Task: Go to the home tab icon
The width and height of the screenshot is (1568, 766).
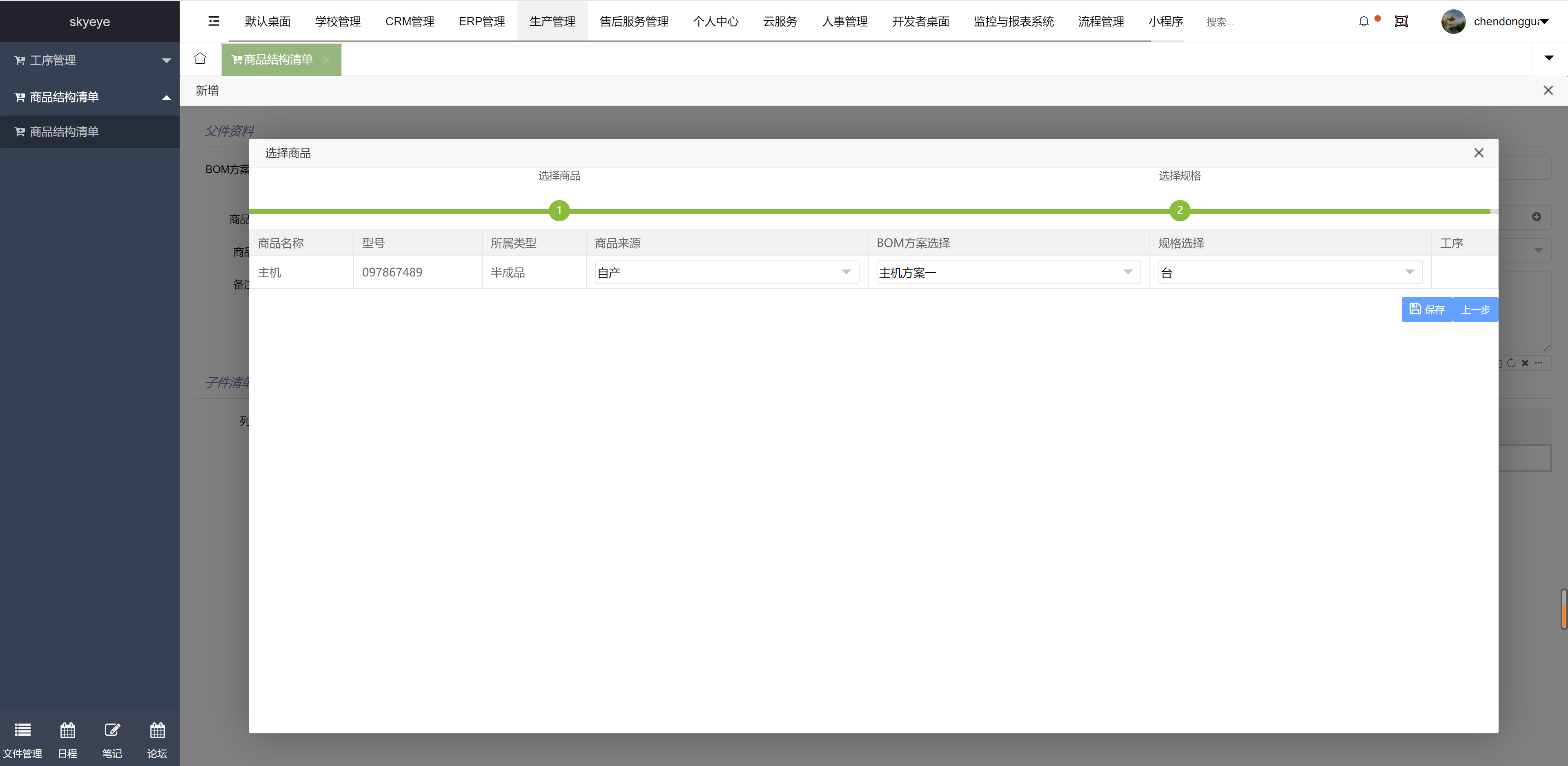Action: coord(200,58)
